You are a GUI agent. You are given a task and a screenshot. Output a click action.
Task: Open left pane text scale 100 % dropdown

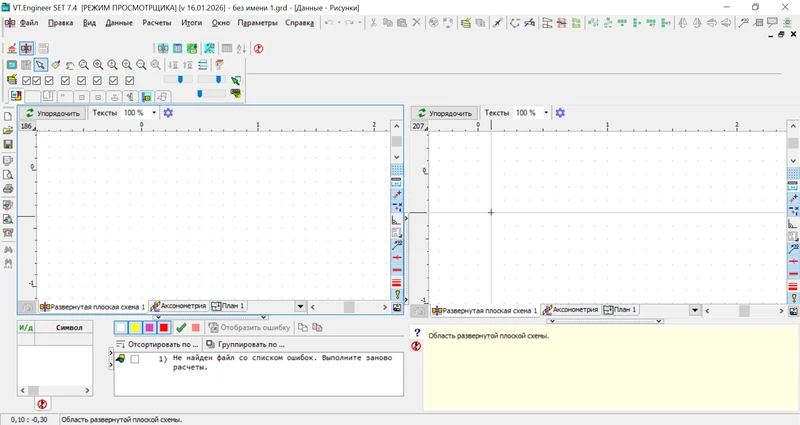(x=154, y=113)
